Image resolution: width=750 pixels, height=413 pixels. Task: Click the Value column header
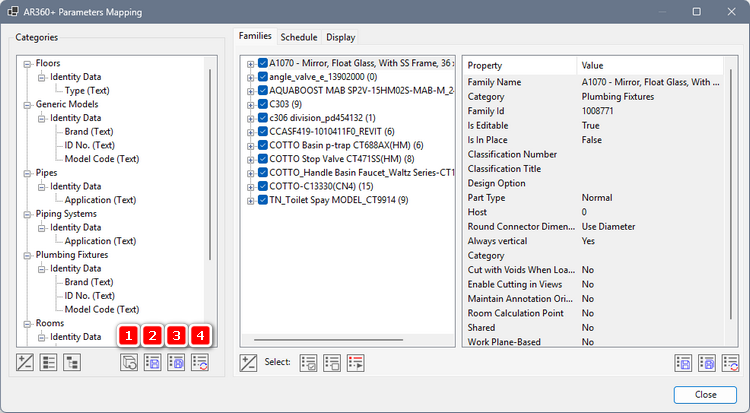650,66
